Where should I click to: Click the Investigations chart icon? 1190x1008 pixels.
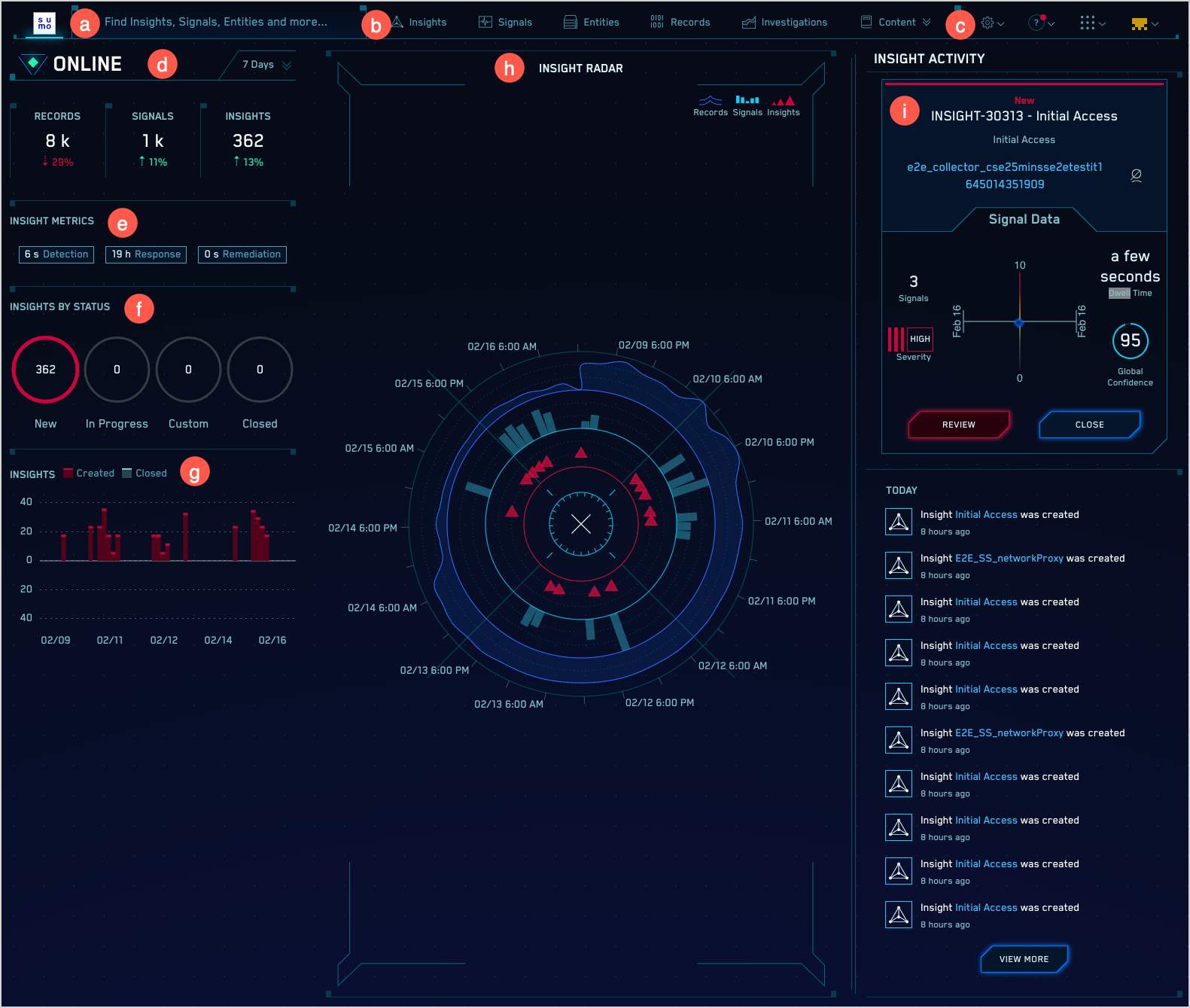pyautogui.click(x=748, y=23)
